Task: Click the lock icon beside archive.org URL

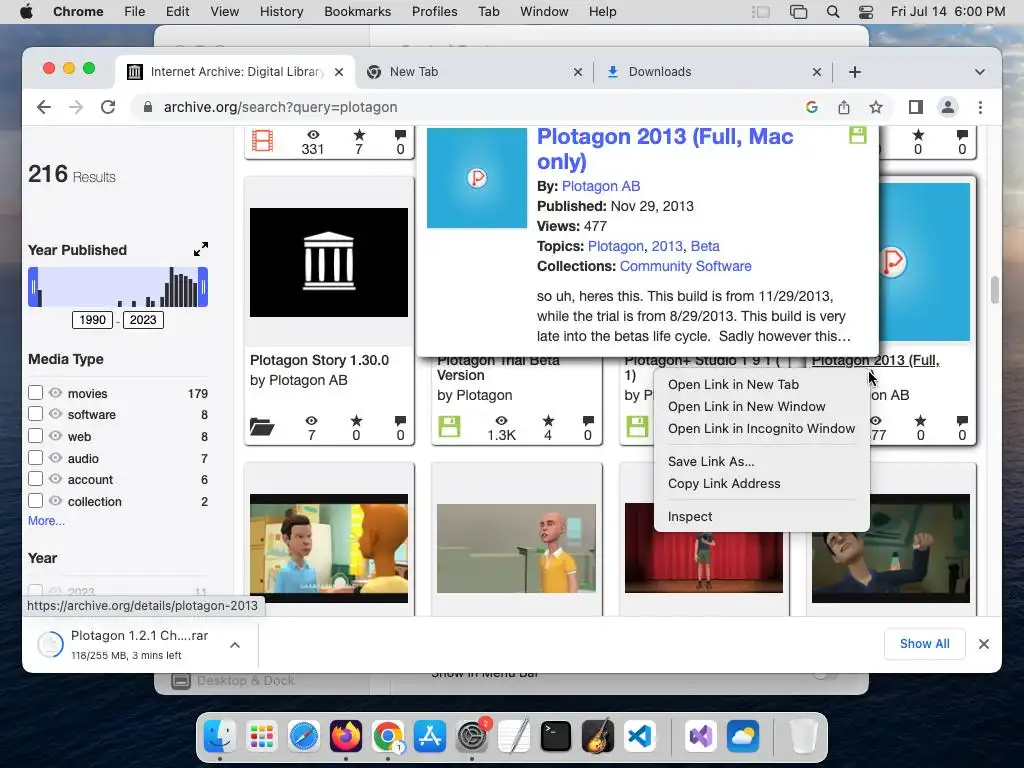Action: pyautogui.click(x=148, y=107)
